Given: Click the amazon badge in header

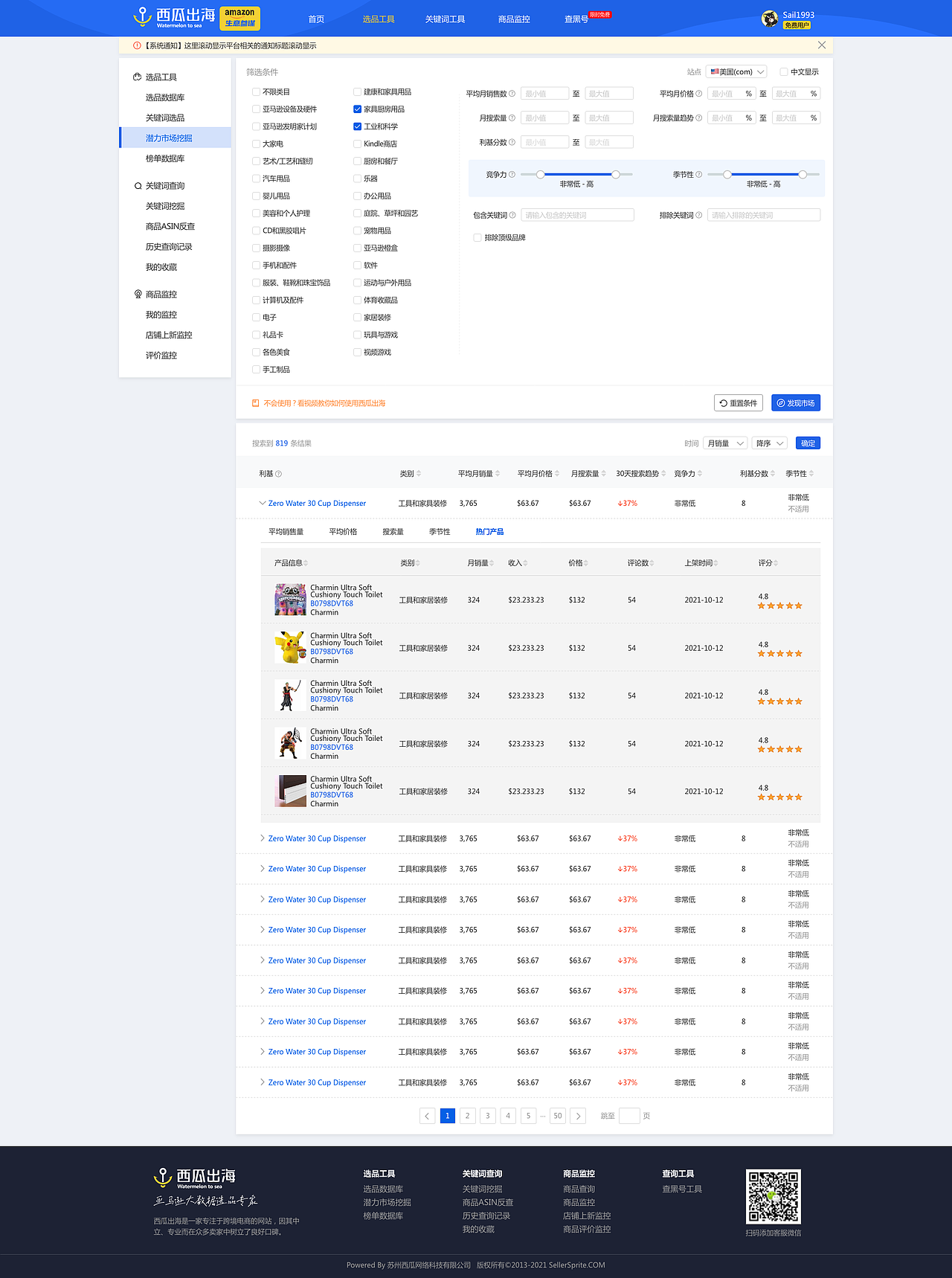Looking at the screenshot, I should click(x=239, y=18).
